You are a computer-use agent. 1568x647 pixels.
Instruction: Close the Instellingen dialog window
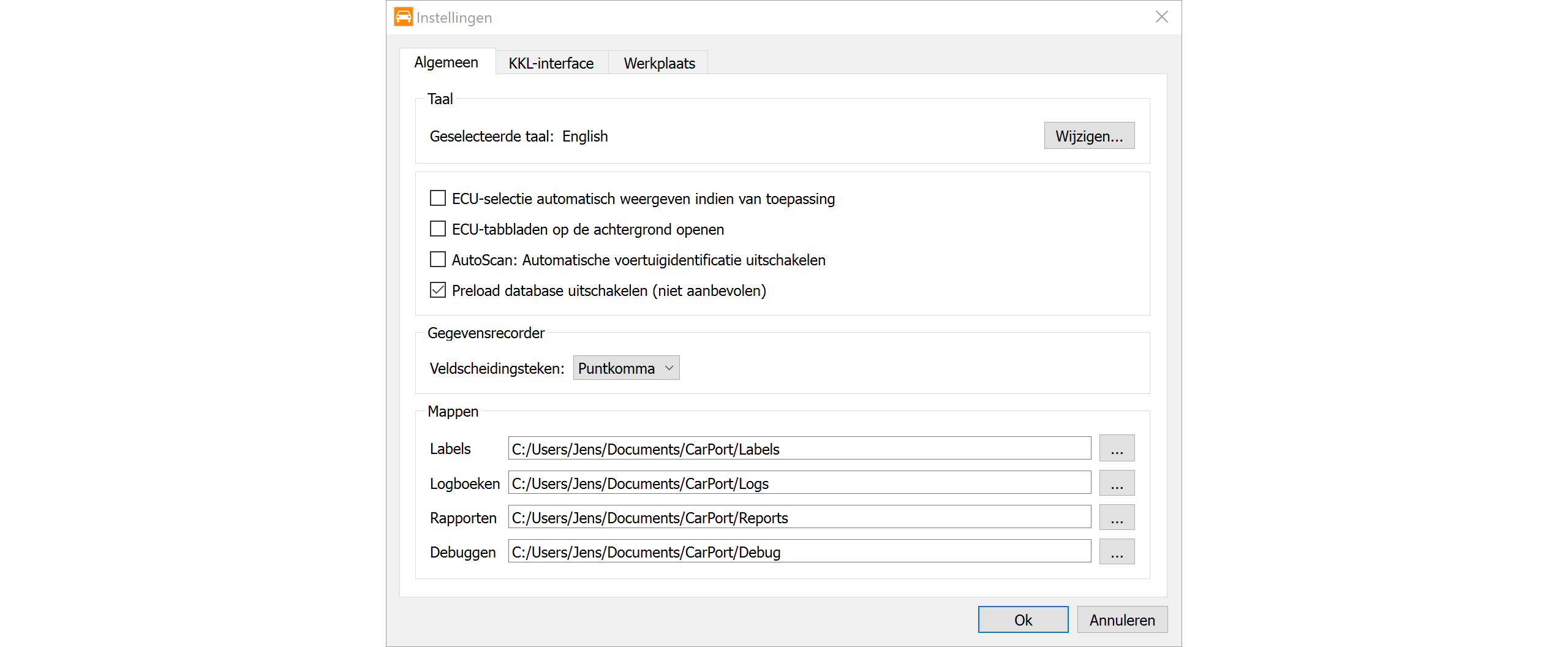click(x=1161, y=17)
